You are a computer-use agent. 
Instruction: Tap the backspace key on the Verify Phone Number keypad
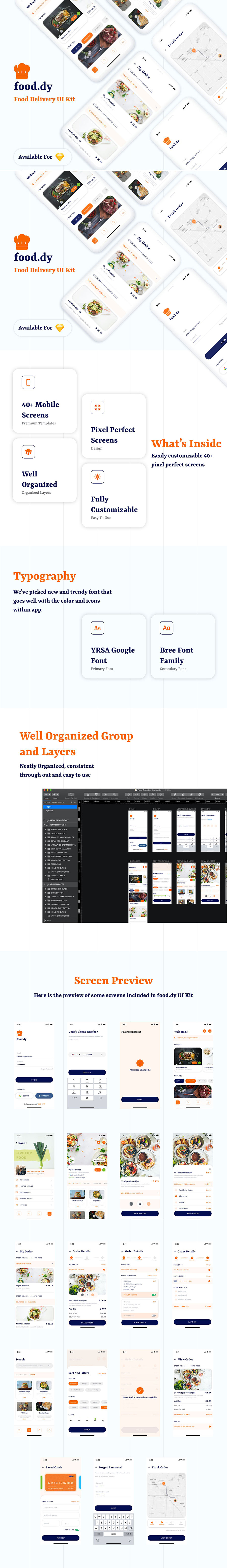[100, 1098]
